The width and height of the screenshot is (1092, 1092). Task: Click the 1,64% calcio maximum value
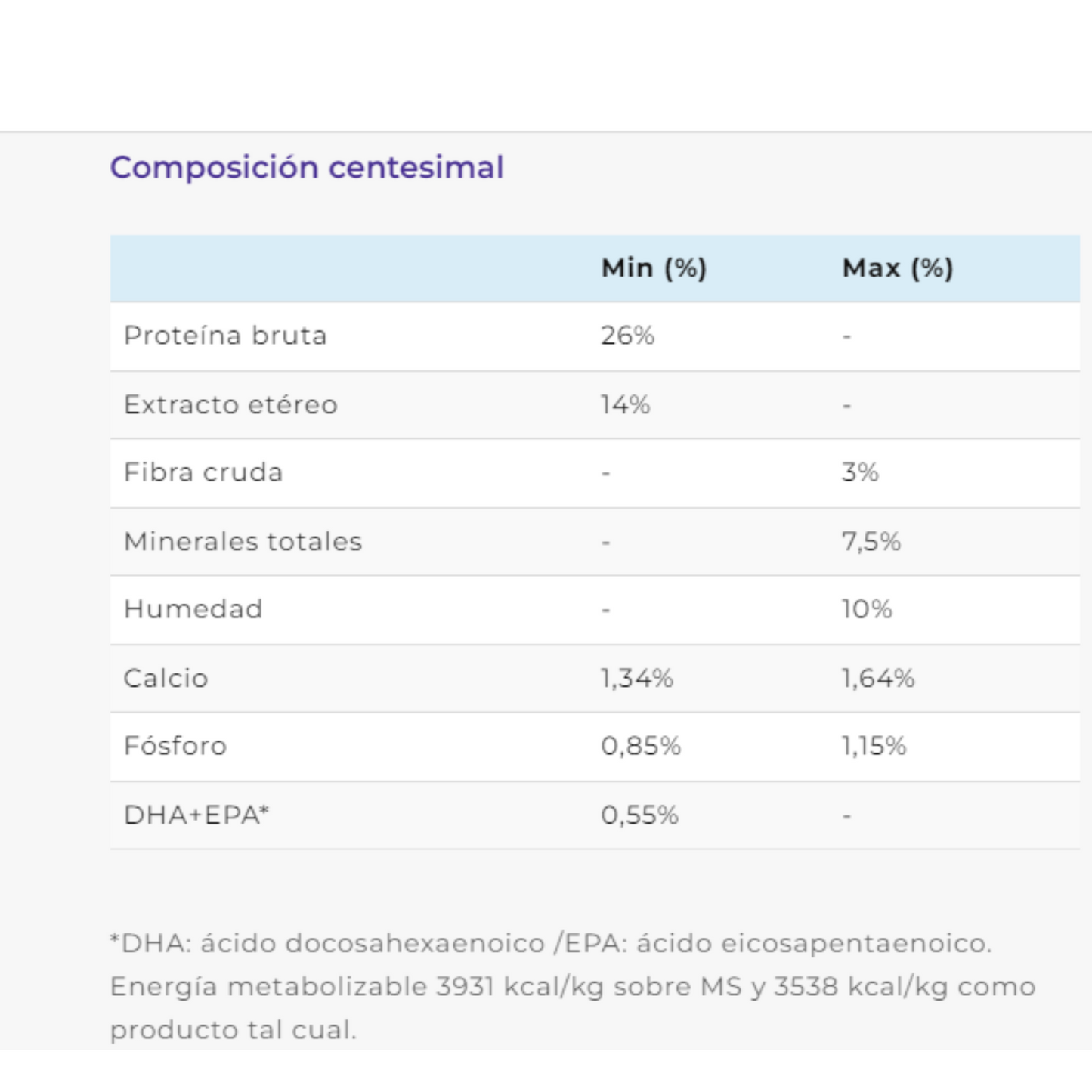click(878, 678)
